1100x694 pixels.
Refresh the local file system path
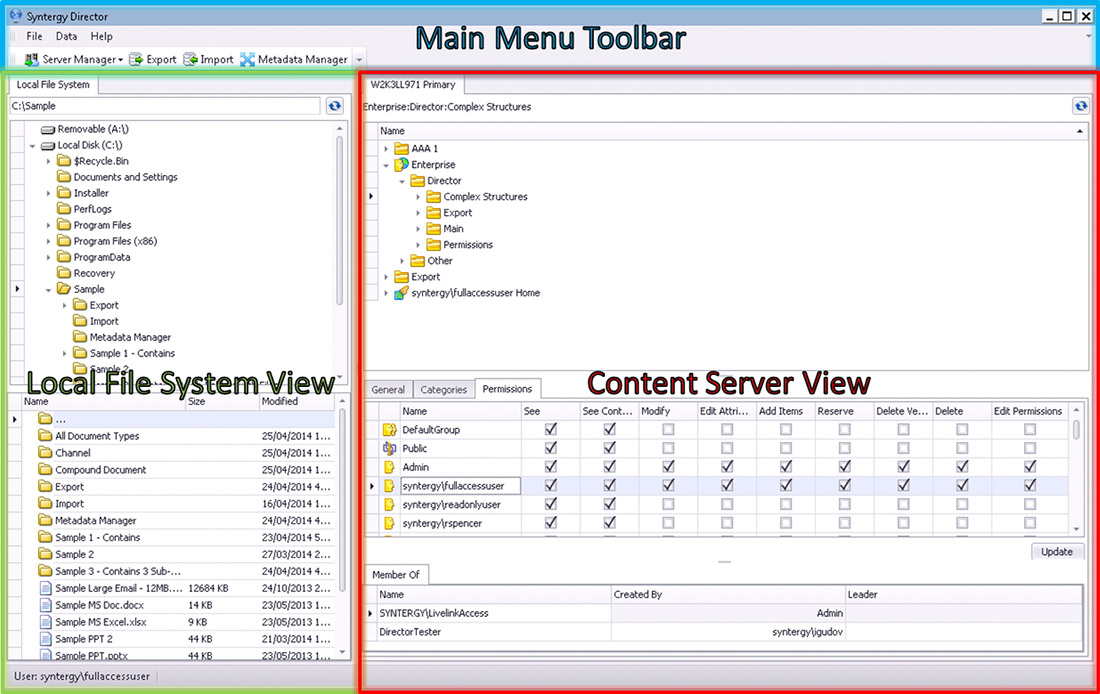click(x=334, y=106)
